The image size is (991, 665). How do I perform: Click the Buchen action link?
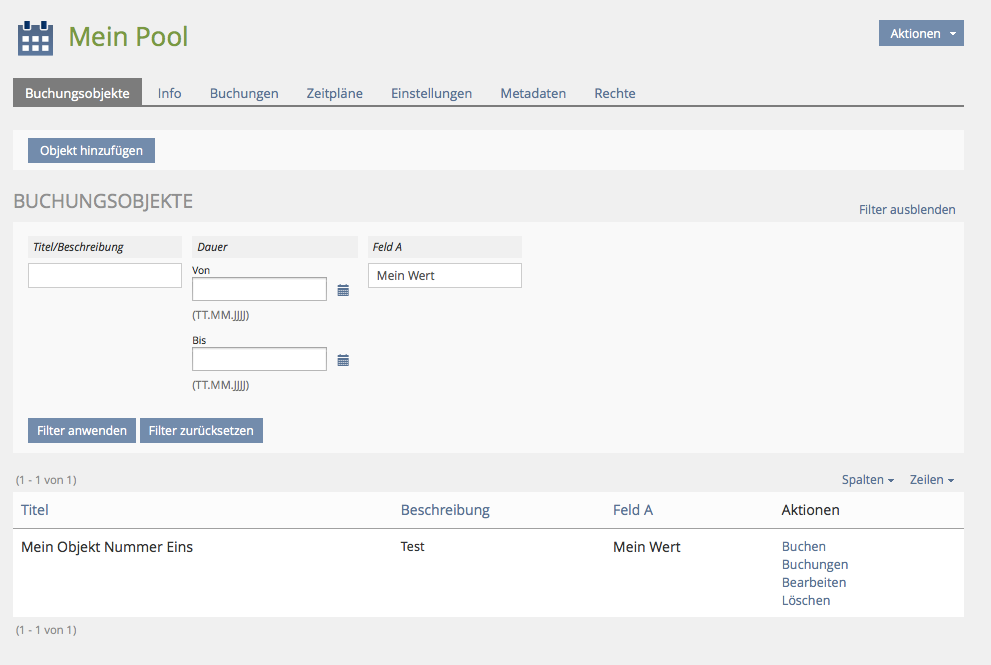[x=803, y=547]
